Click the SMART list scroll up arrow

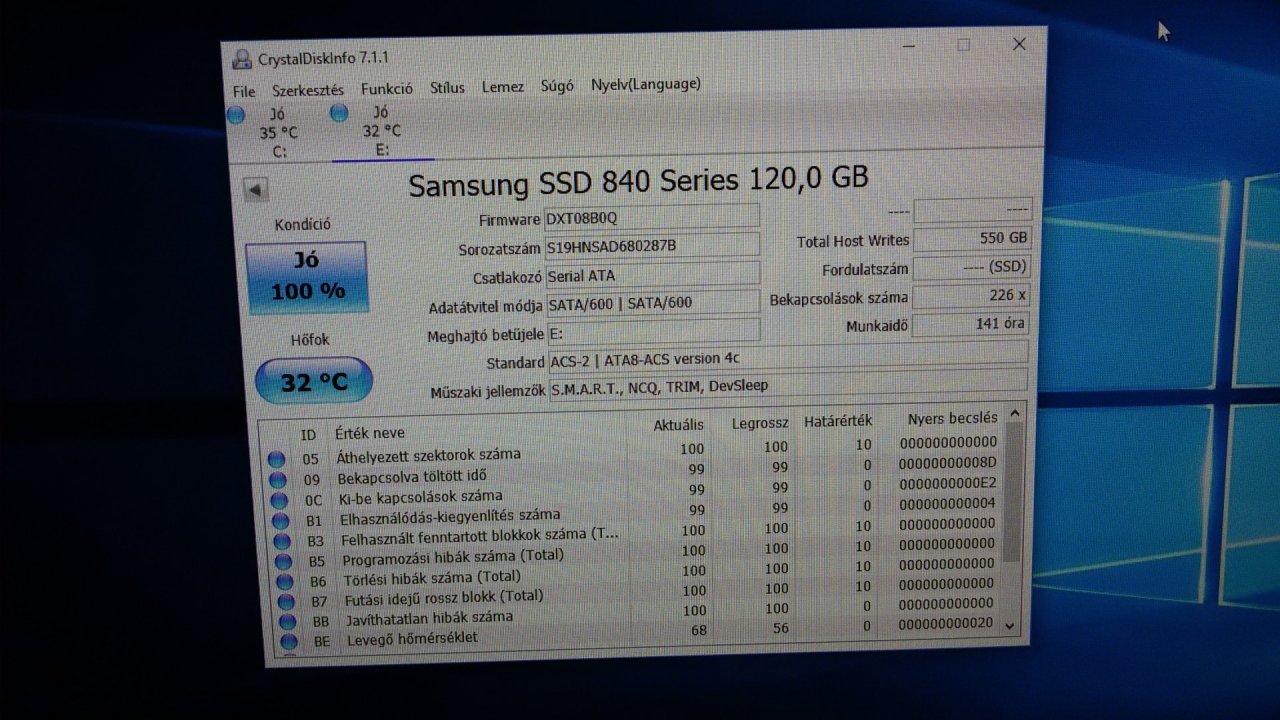pos(1014,413)
